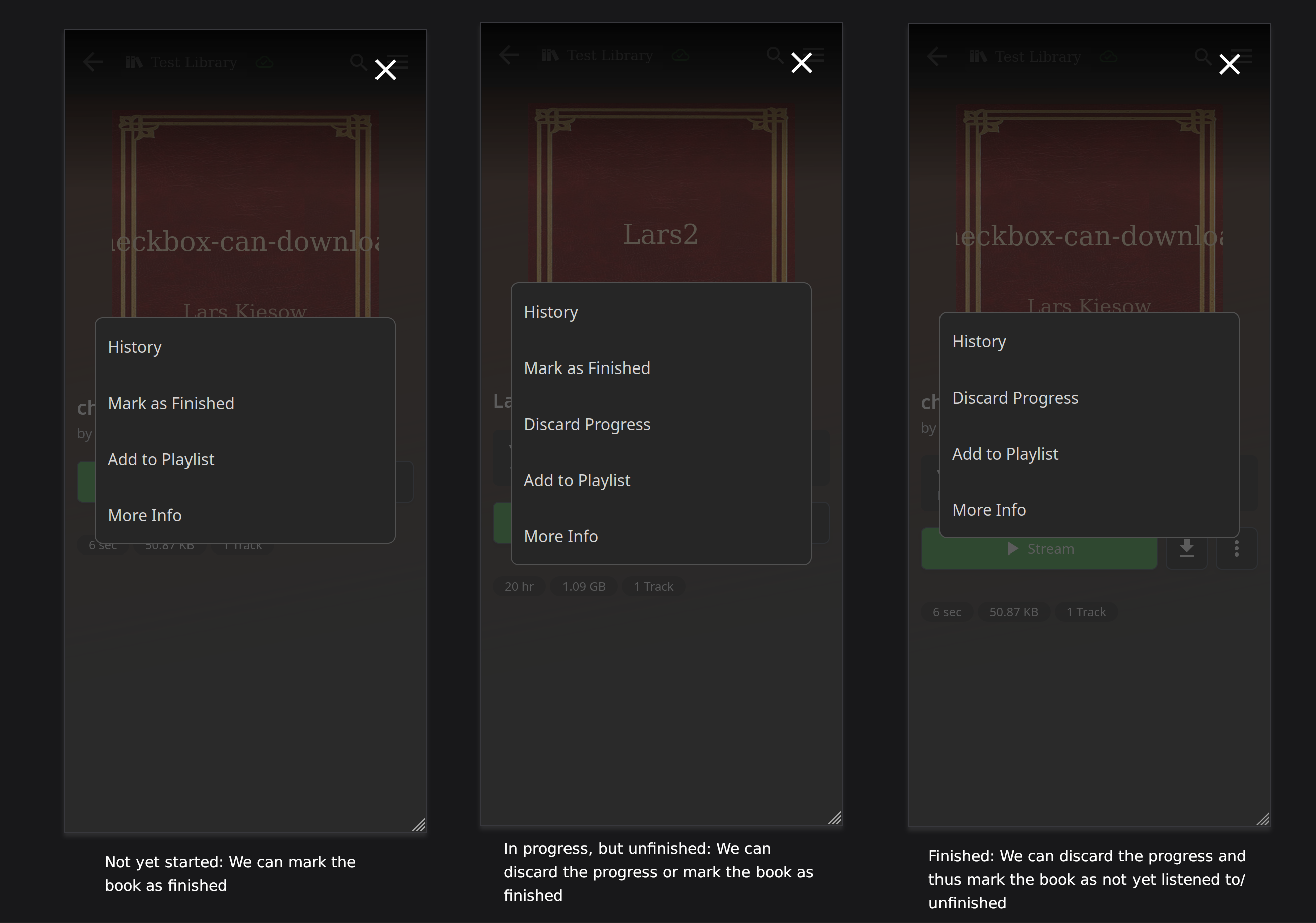Click caption starting 'Finished: We can discard'
This screenshot has height=923, width=1316.
tap(1087, 879)
